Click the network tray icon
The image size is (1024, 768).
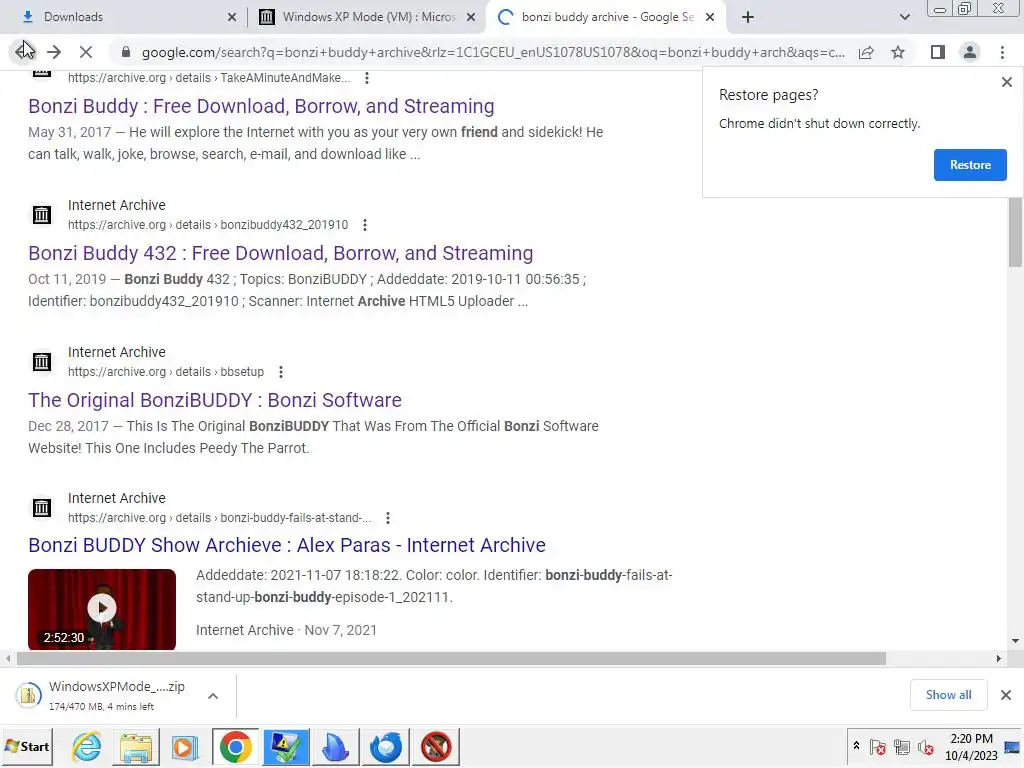[x=902, y=746]
